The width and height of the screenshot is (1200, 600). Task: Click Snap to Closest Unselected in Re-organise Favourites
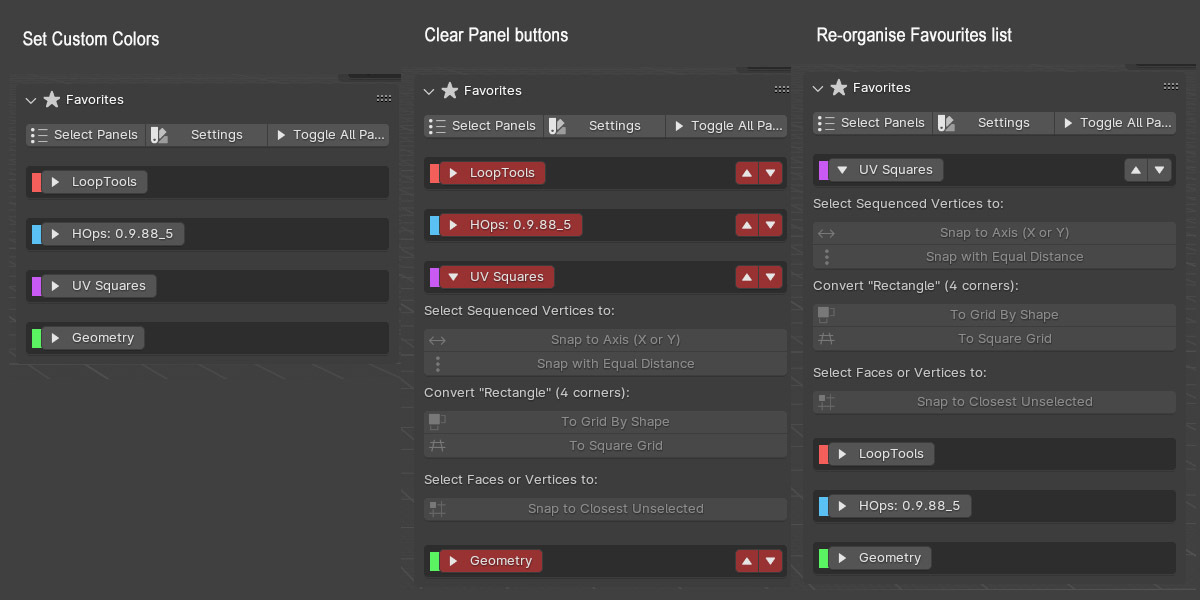tap(994, 402)
